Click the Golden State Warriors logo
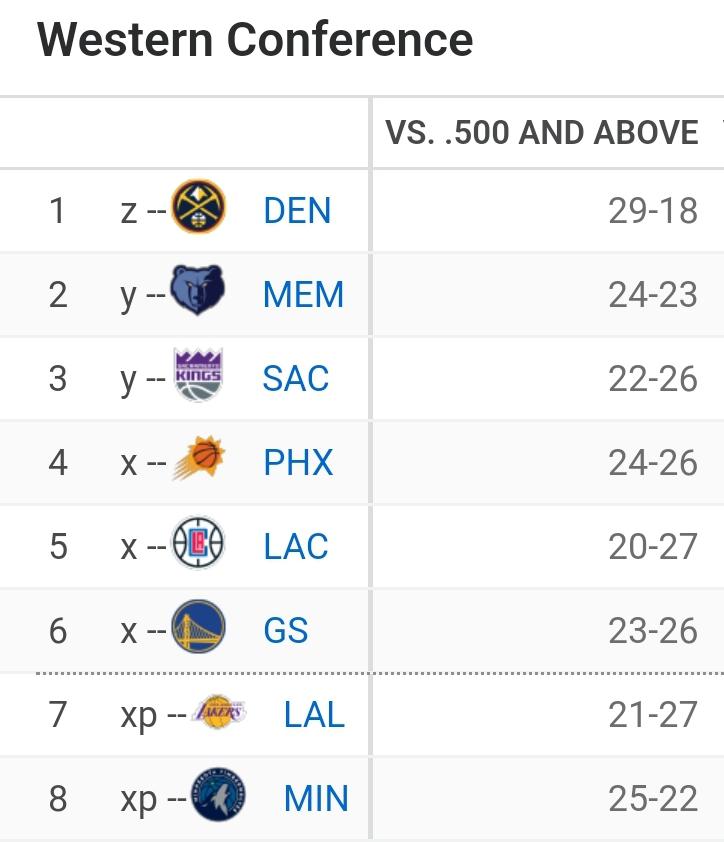Viewport: 724px width, 842px height. [x=198, y=629]
